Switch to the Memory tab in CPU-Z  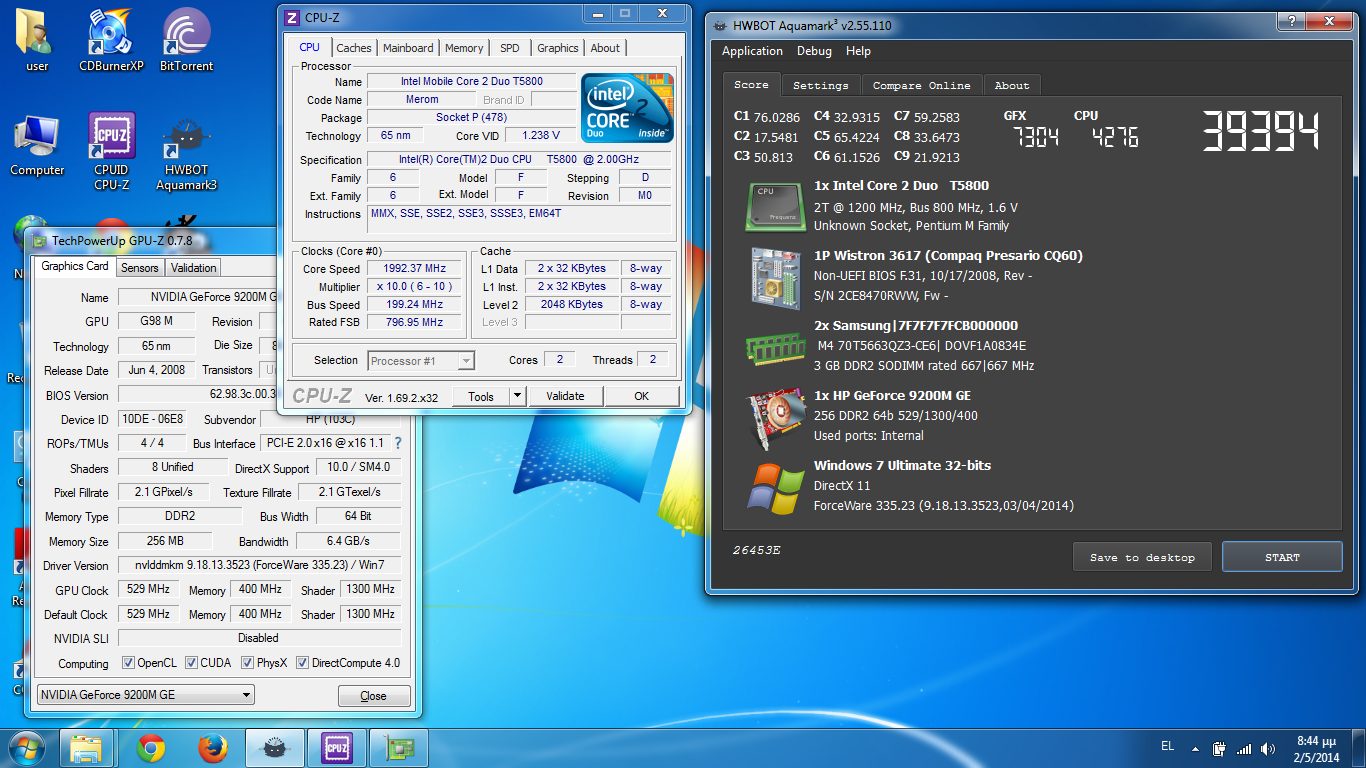[464, 48]
